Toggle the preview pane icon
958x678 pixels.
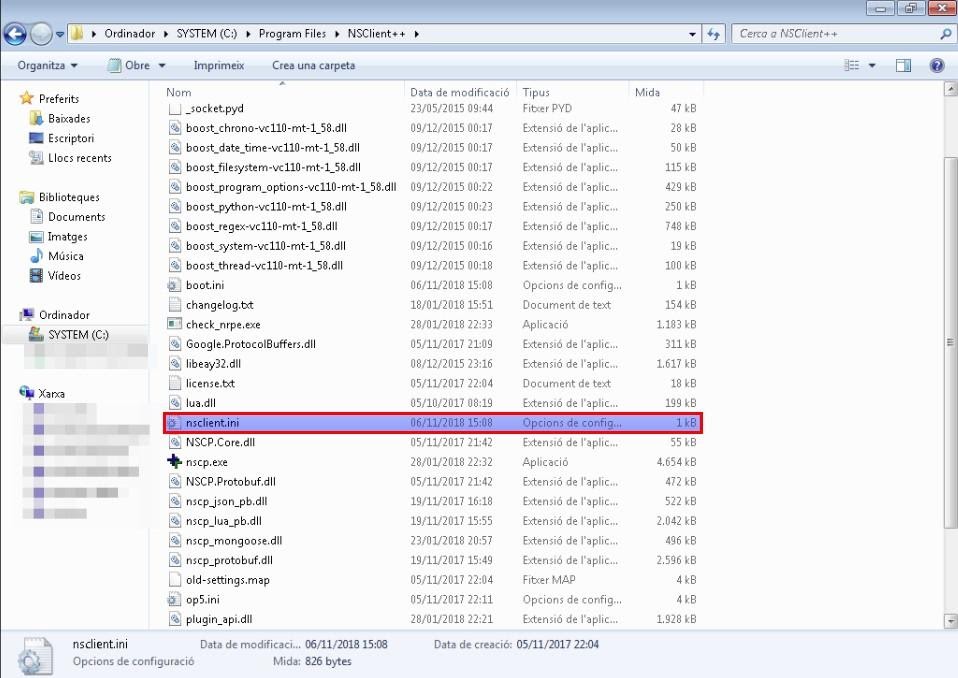[x=903, y=66]
